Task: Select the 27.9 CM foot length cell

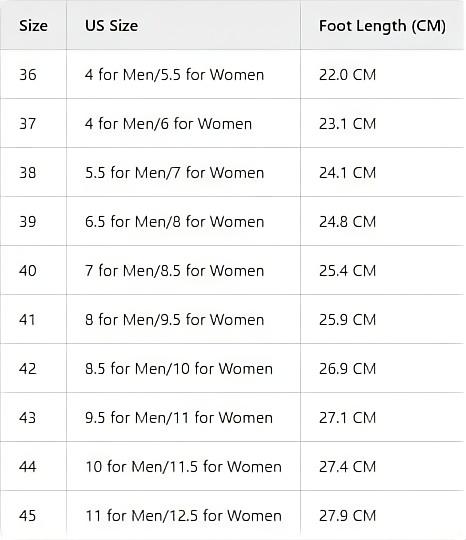Action: 382,515
